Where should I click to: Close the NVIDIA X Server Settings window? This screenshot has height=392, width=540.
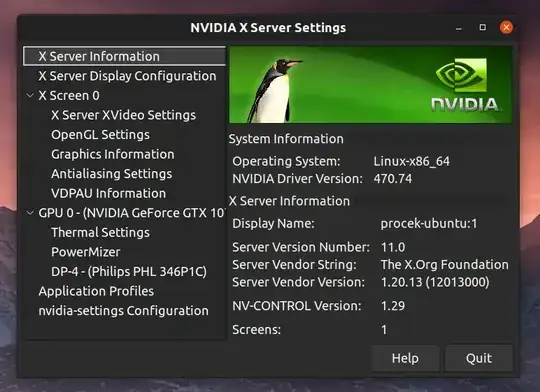tap(506, 27)
